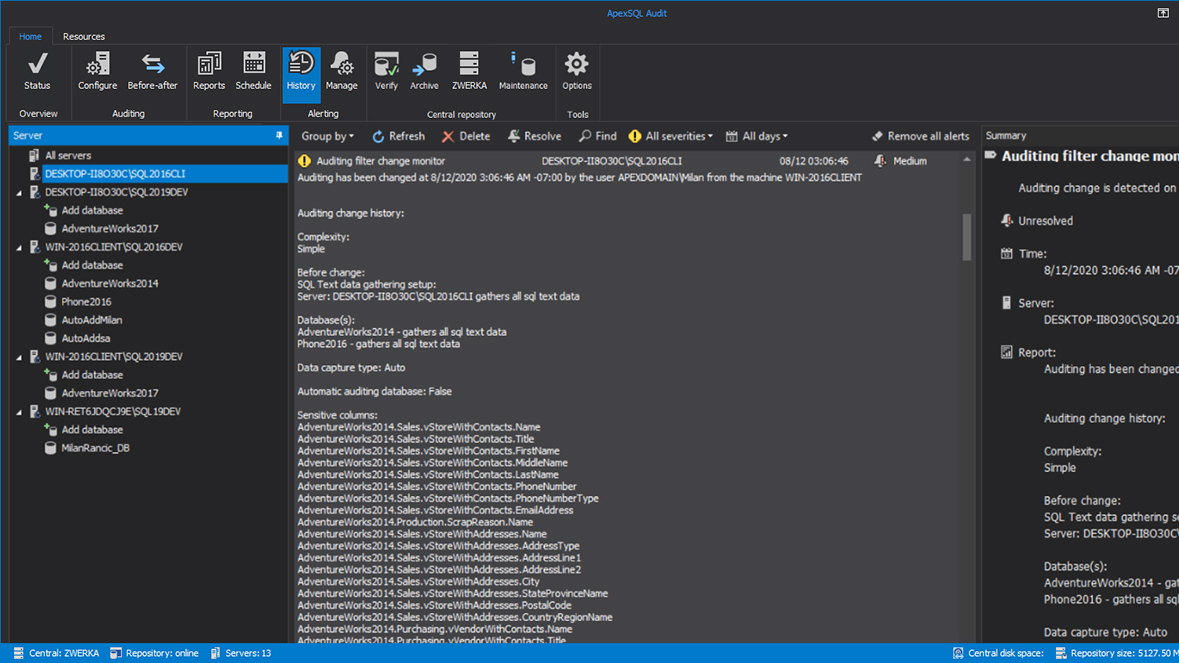Viewport: 1179px width, 663px height.
Task: Collapse the alert details arrow
Action: [x=966, y=160]
